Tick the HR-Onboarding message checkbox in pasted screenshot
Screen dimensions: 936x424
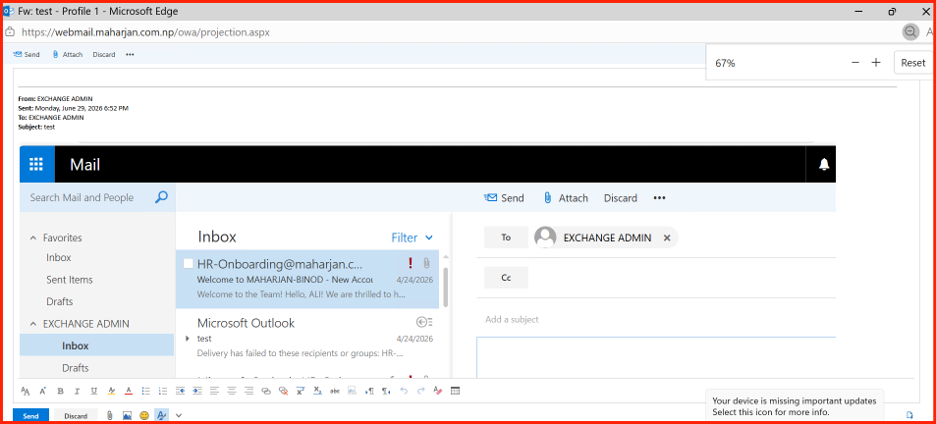[x=188, y=263]
